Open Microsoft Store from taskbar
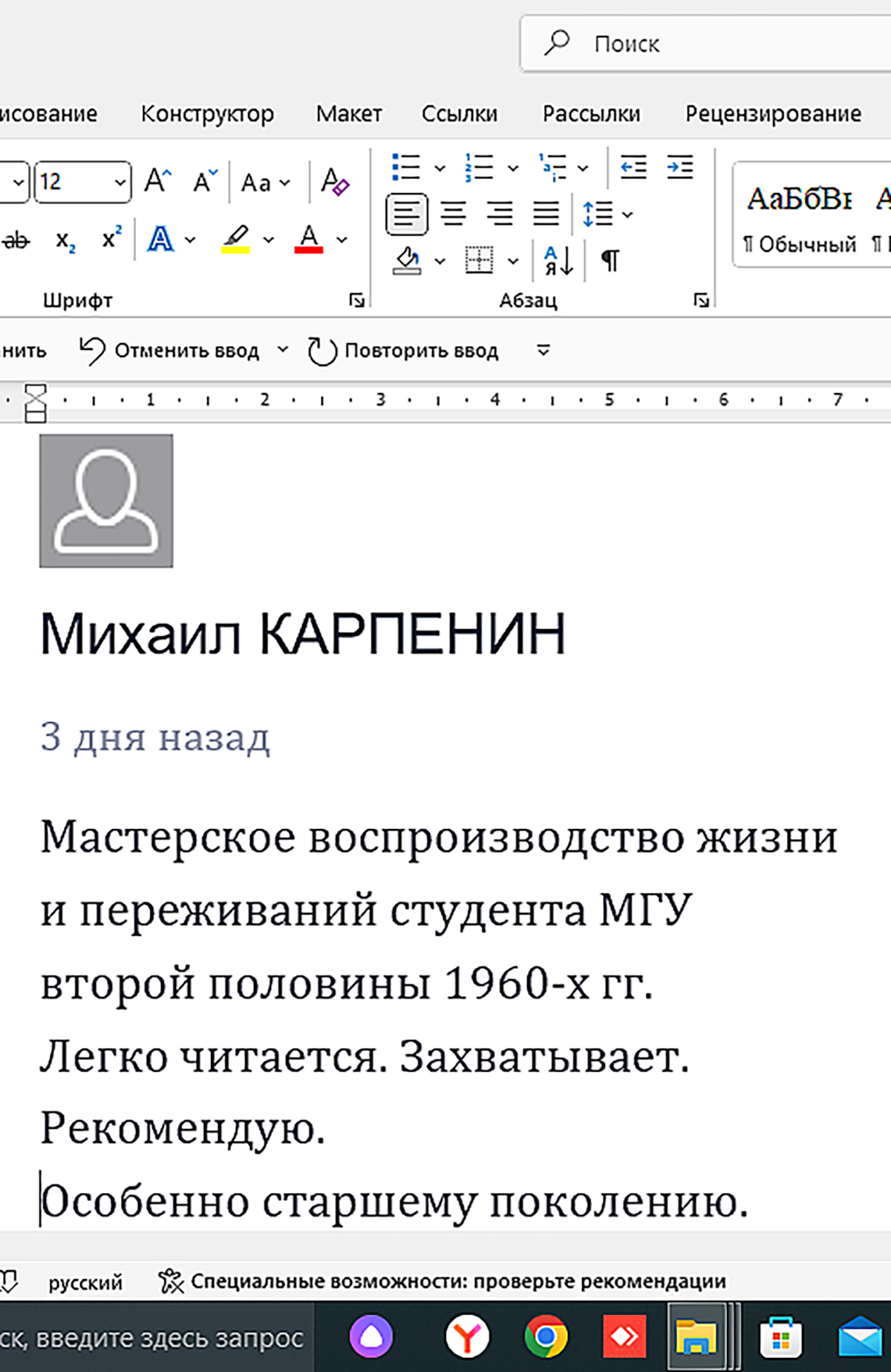 [782, 1337]
